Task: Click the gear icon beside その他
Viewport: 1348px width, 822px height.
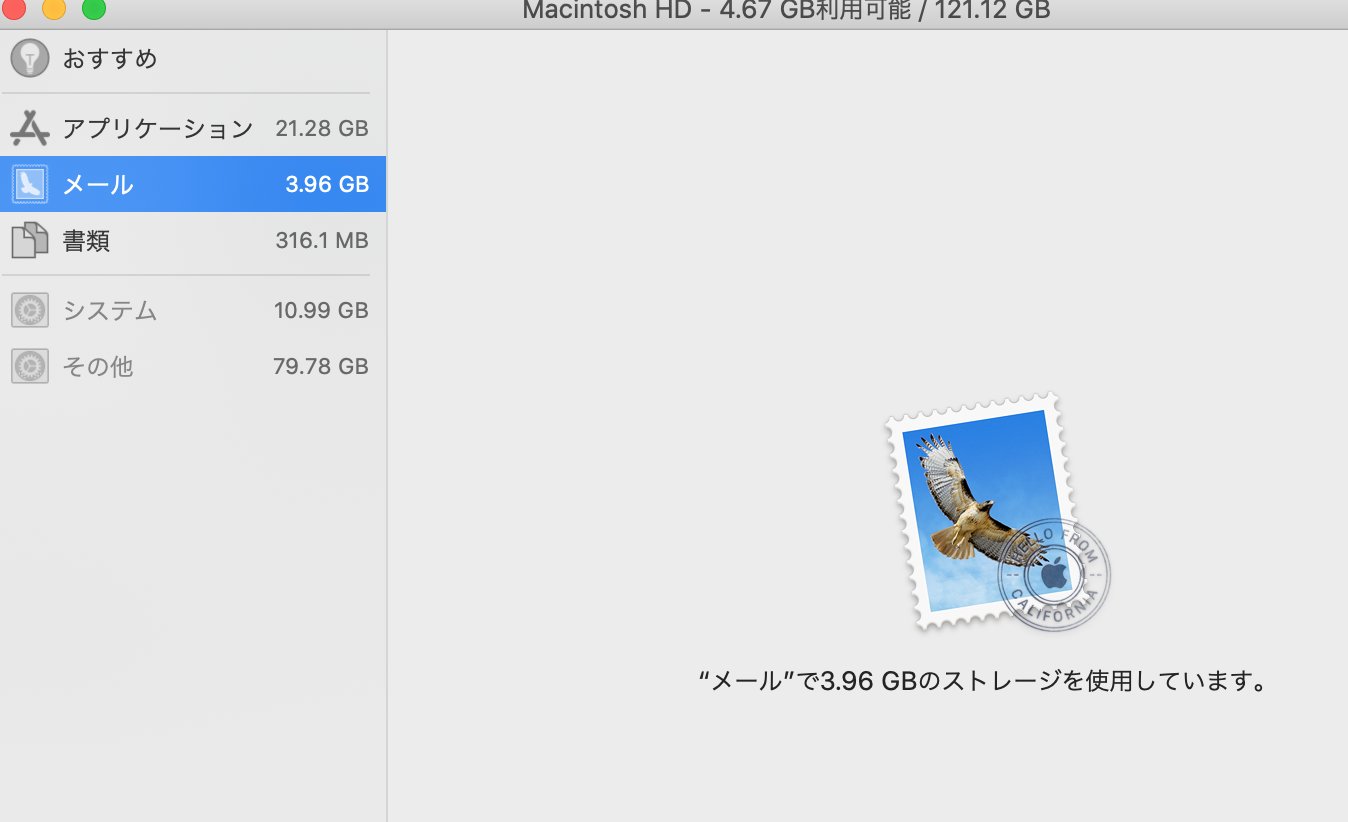Action: point(30,366)
